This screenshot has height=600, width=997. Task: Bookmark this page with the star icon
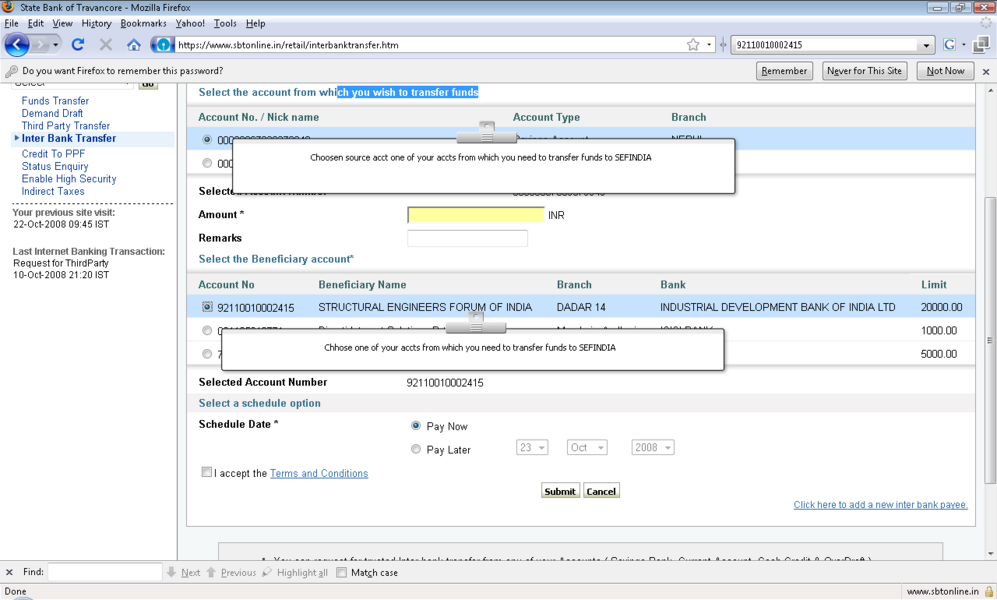[x=692, y=45]
